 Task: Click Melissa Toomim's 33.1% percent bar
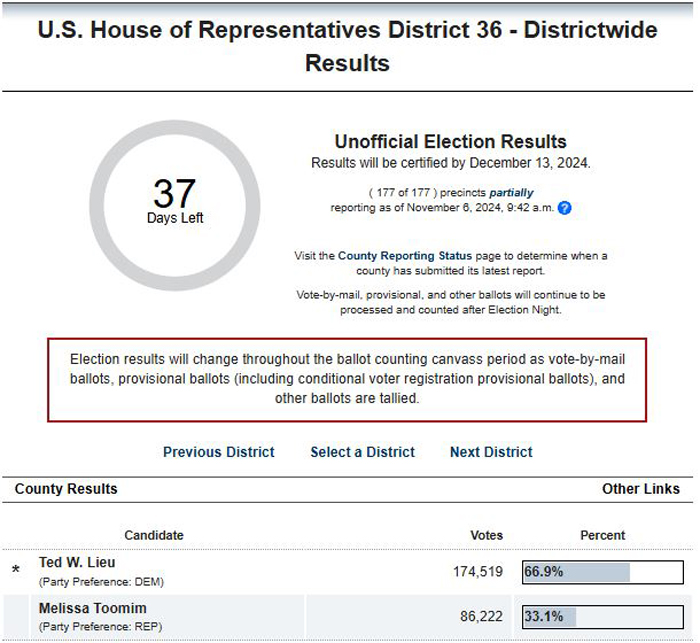tap(603, 617)
